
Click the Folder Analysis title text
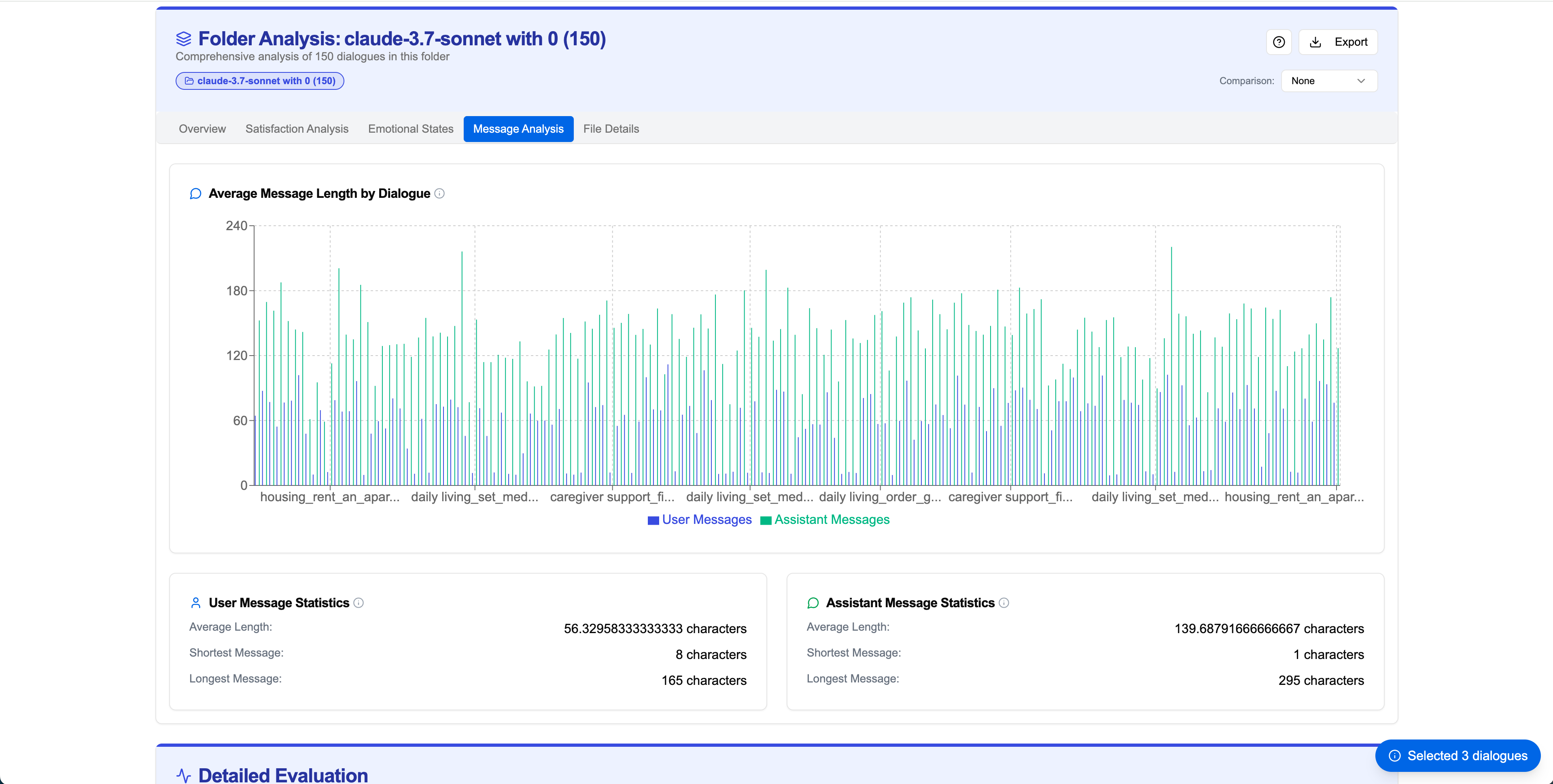pyautogui.click(x=401, y=39)
